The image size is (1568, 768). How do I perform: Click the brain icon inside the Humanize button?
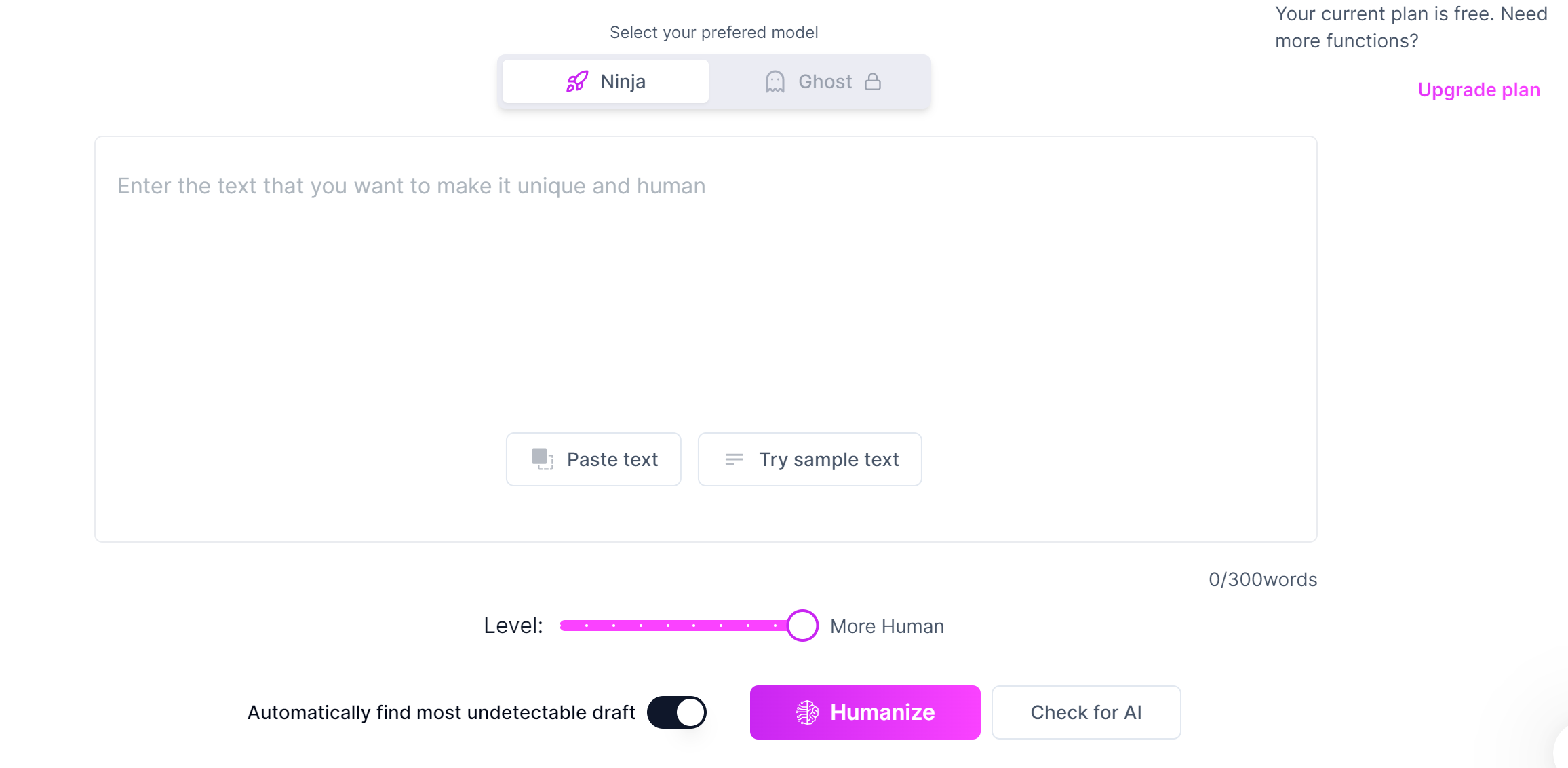[807, 712]
